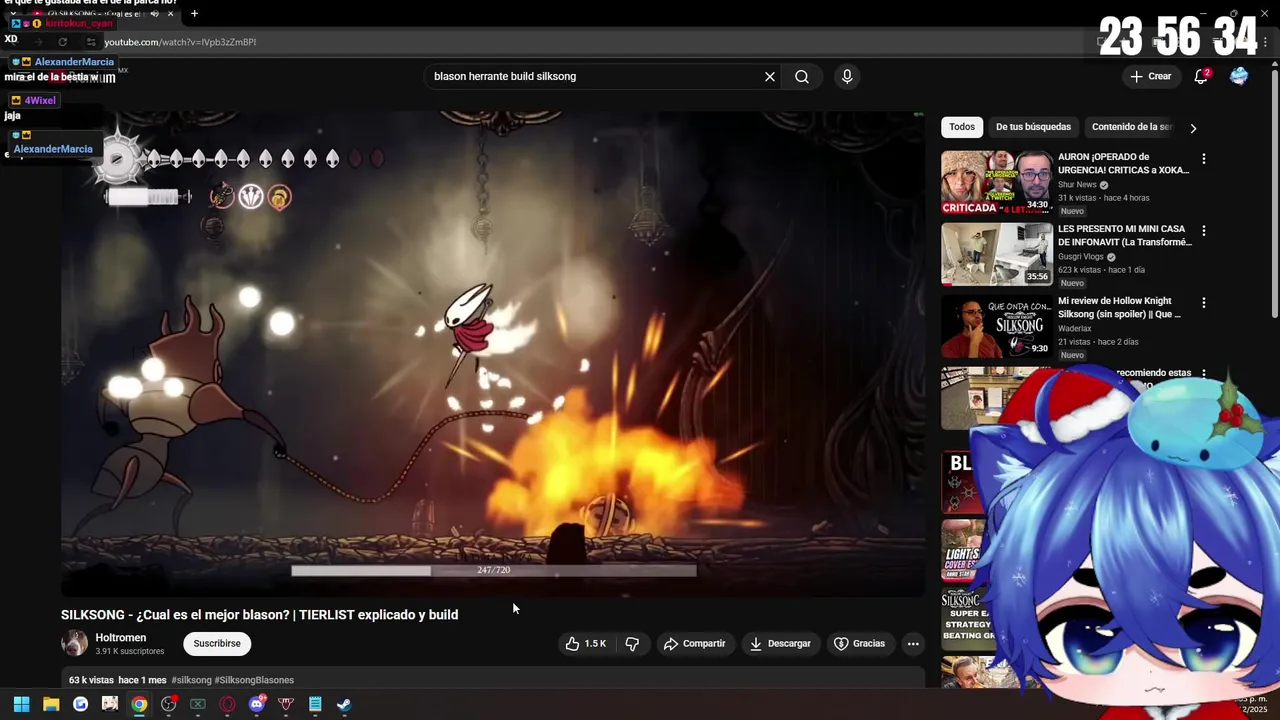1280x720 pixels.
Task: Open the MINI CASA DE INFONAVIT video thumbnail
Action: (996, 254)
